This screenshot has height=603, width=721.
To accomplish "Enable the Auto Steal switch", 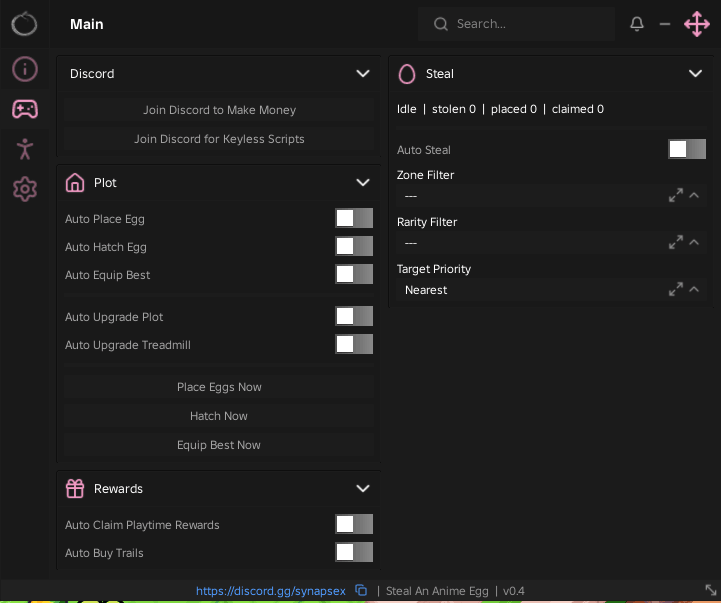I will 687,149.
